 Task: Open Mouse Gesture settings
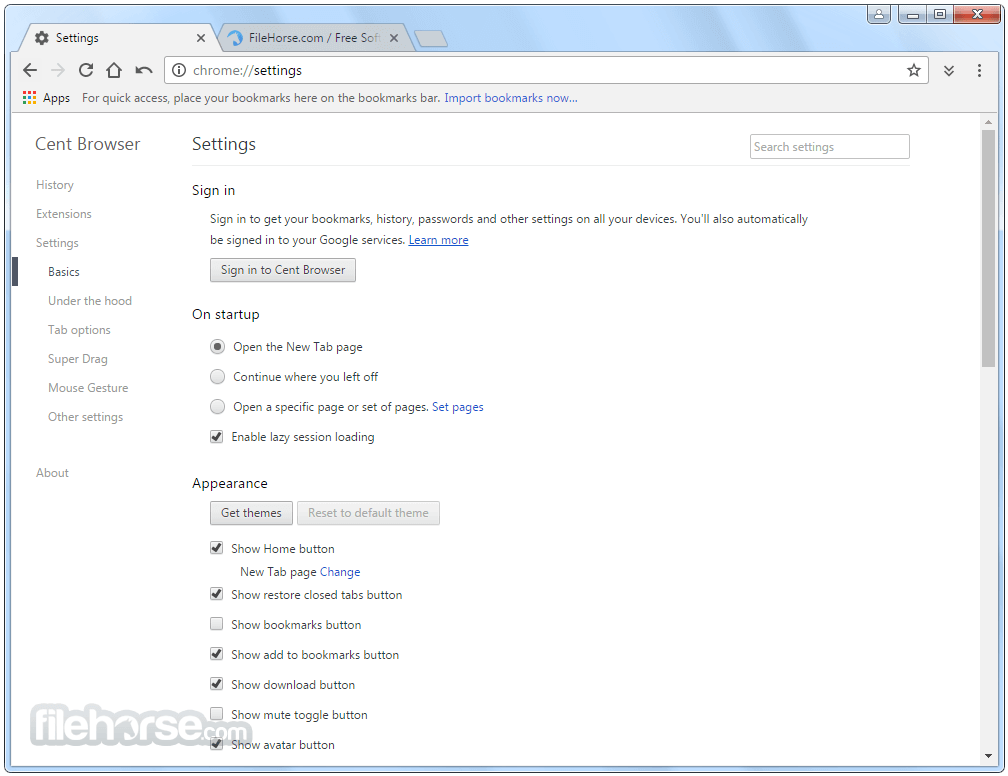click(x=88, y=388)
